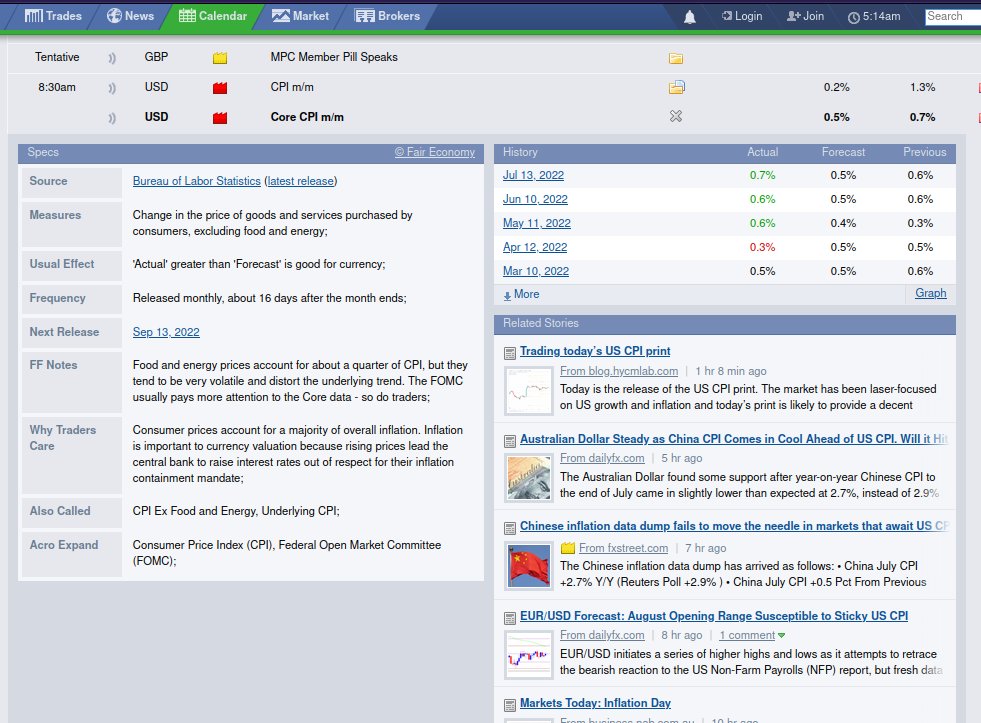Click story icon beside Chinese inflation data headline
981x723 pixels.
[510, 528]
